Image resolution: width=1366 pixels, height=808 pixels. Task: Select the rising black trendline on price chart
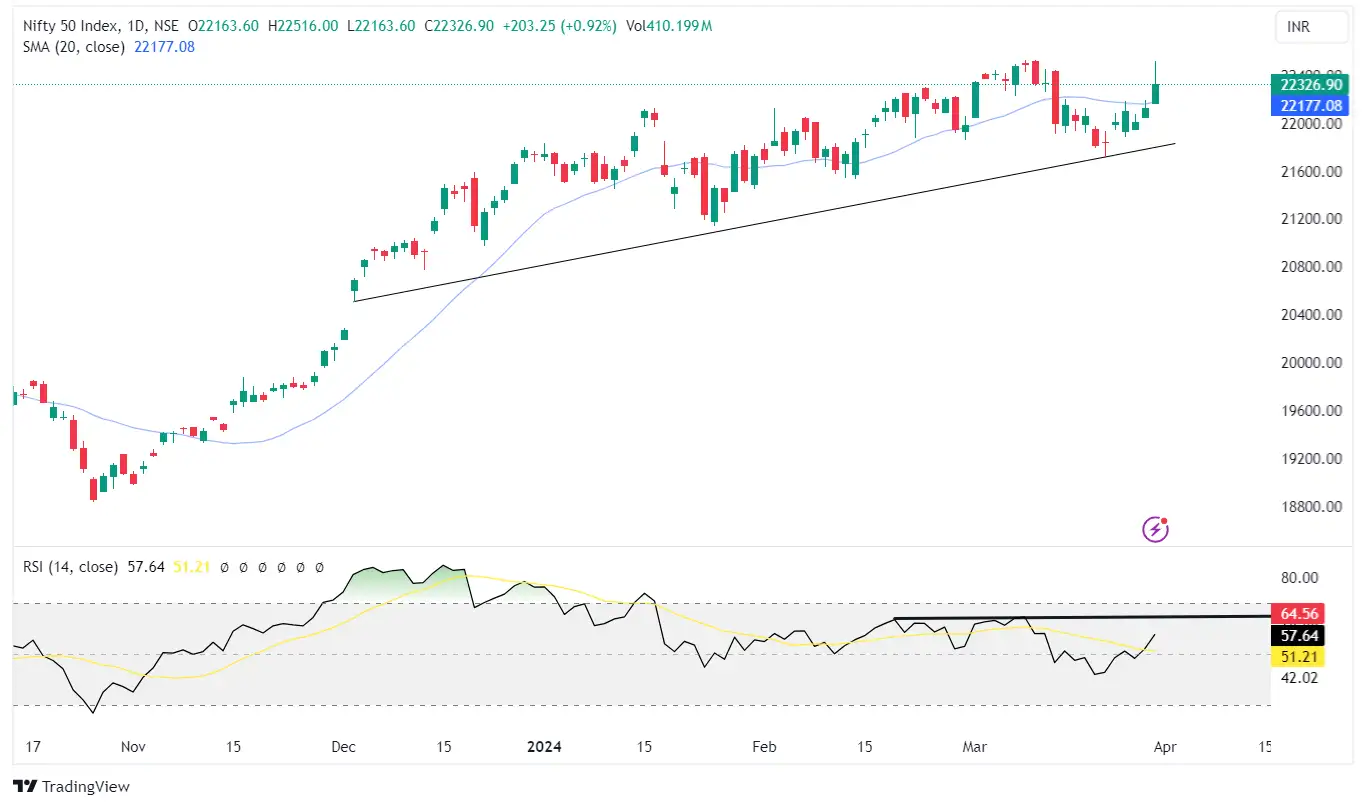(765, 221)
